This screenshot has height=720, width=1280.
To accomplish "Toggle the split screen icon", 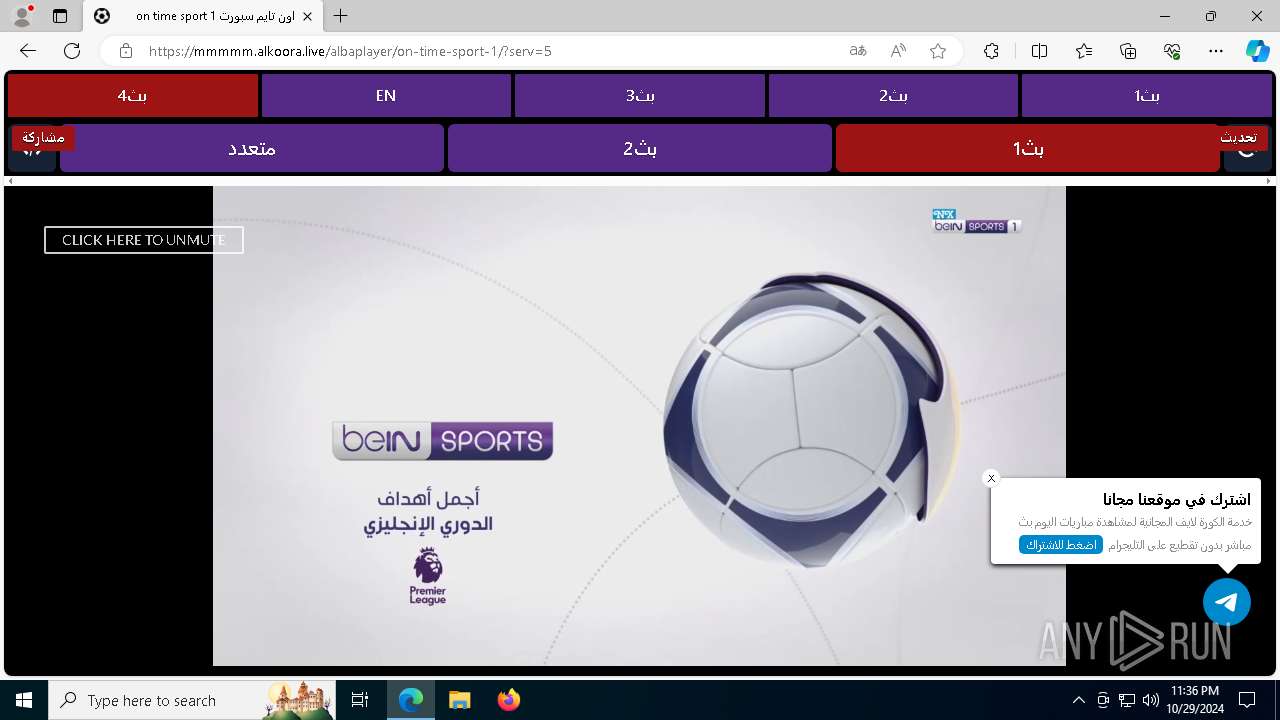I will tap(1039, 51).
